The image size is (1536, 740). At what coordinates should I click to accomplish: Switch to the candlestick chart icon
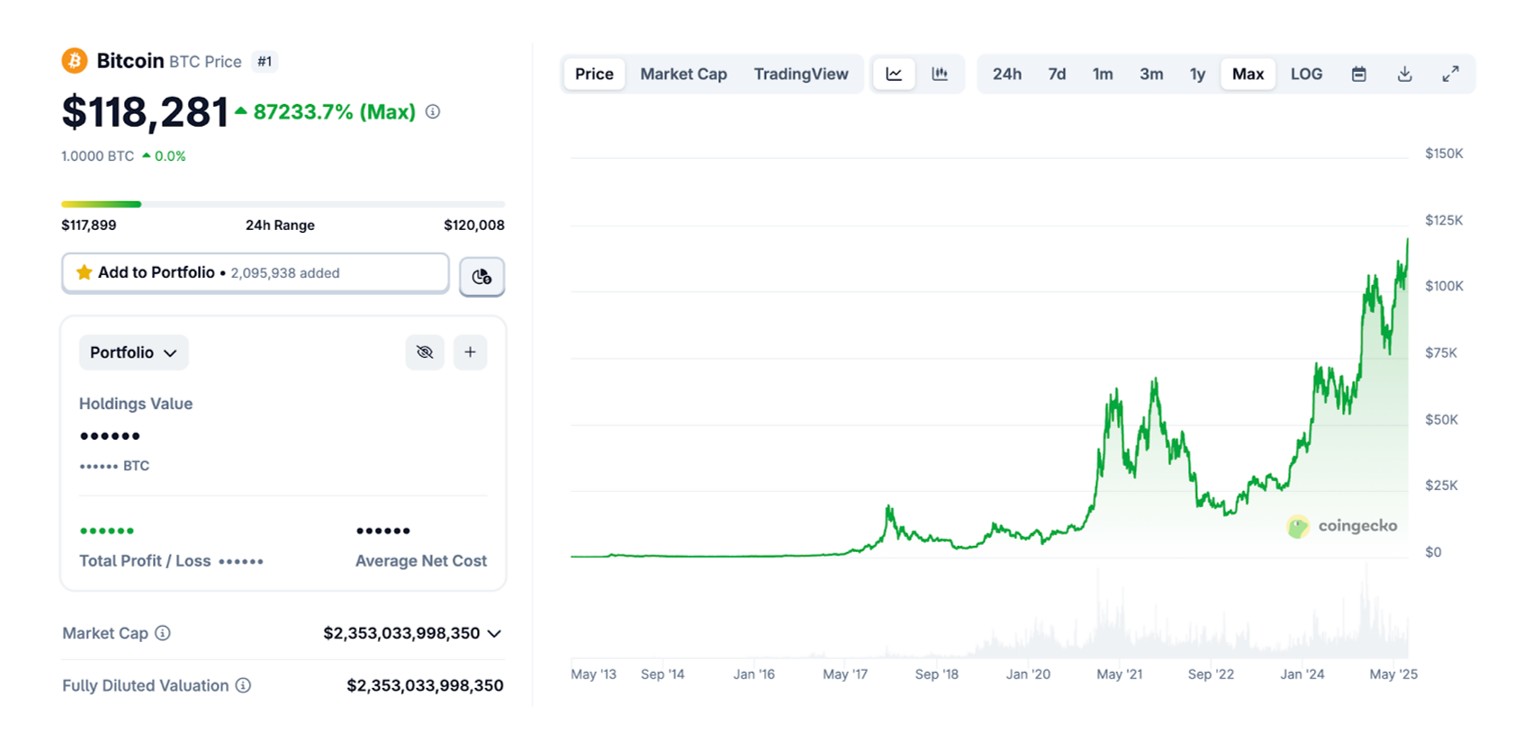click(940, 74)
